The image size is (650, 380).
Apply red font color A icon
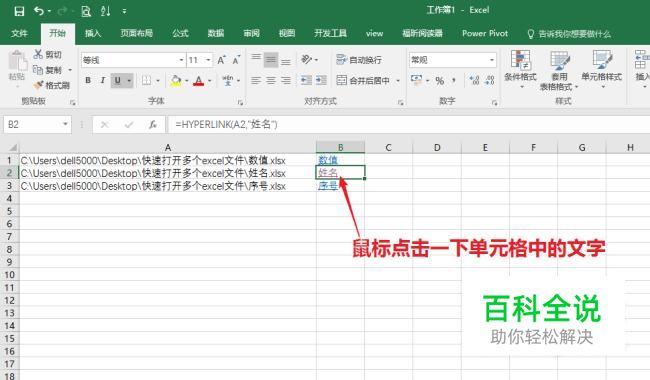[x=199, y=80]
